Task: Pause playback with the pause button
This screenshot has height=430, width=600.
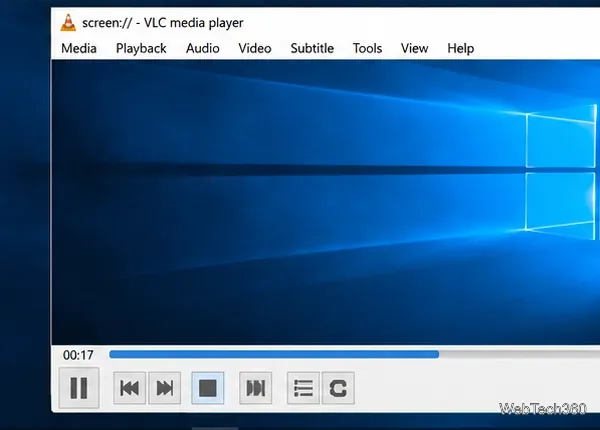Action: tap(79, 388)
